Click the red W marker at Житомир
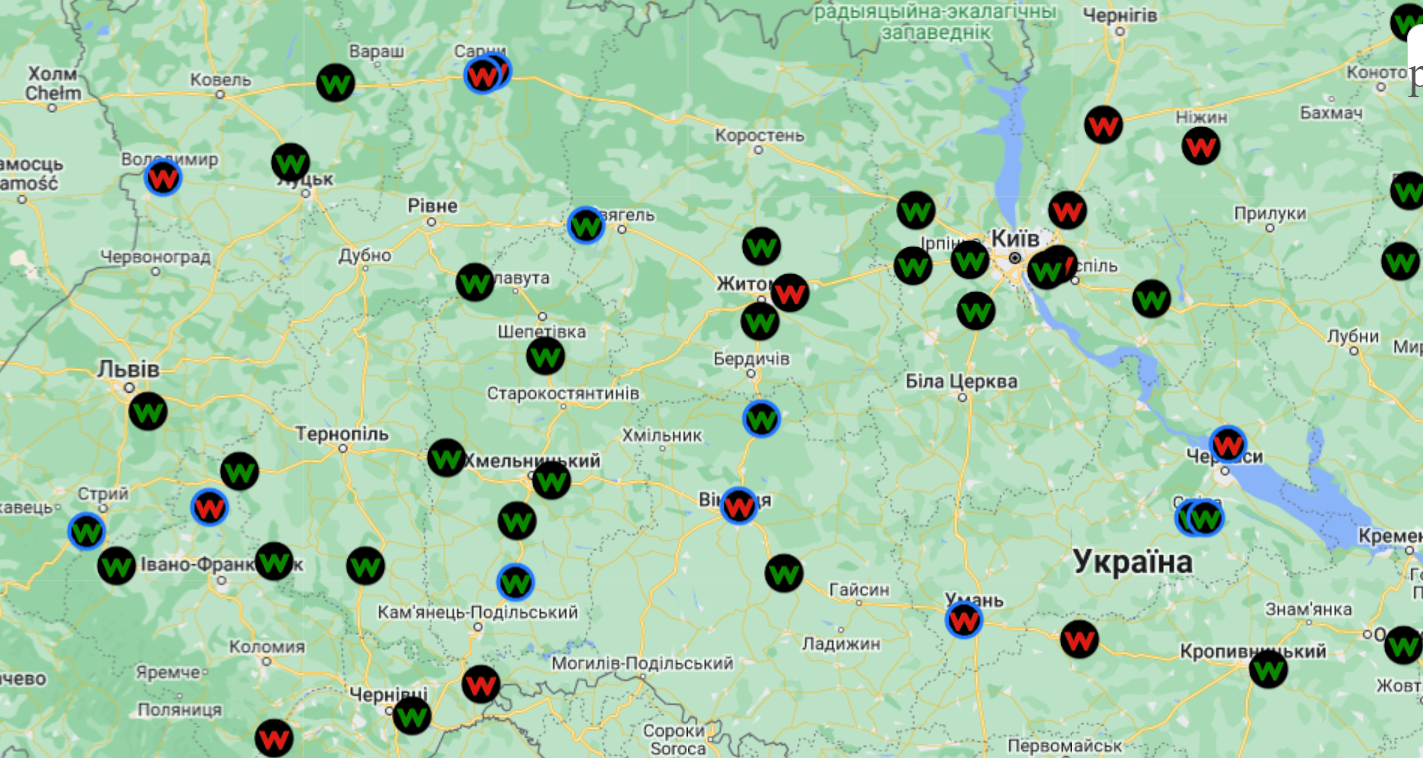This screenshot has height=758, width=1423. tap(790, 293)
